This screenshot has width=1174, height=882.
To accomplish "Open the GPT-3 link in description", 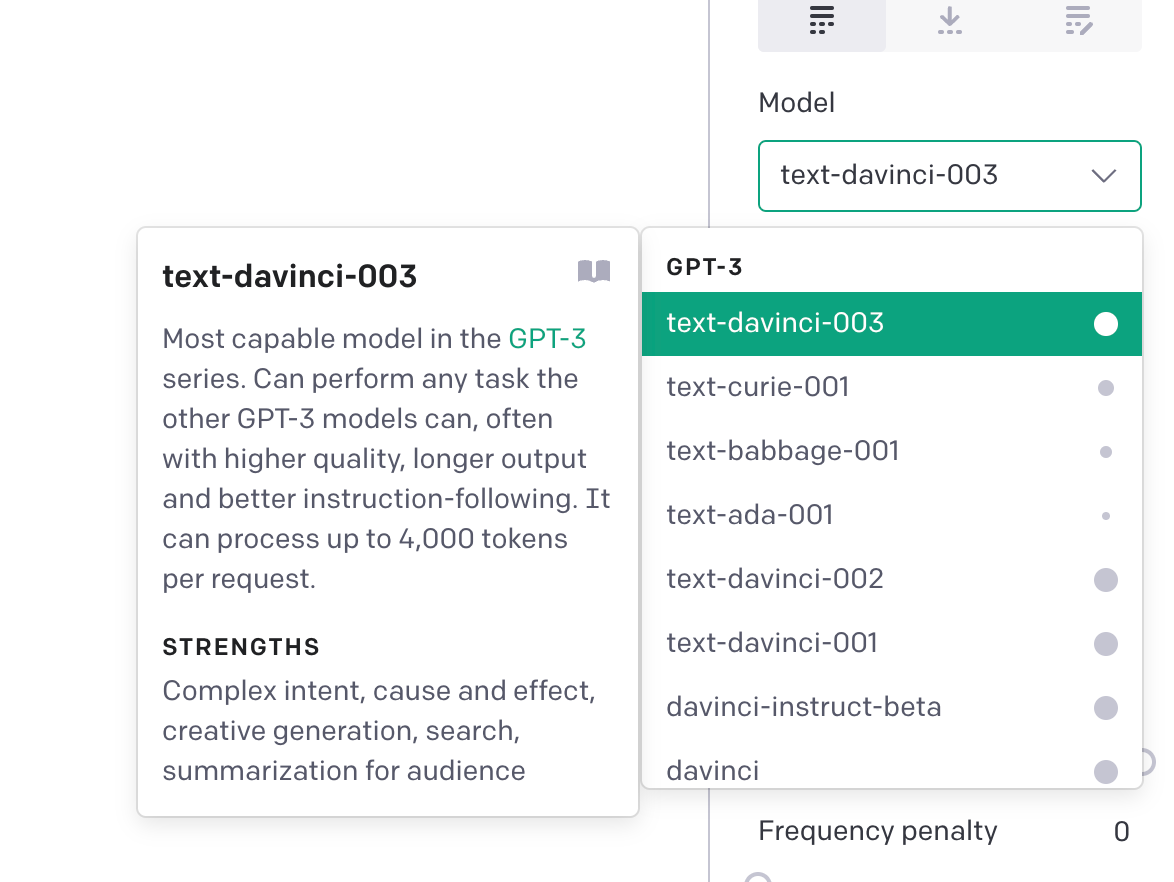I will pos(547,338).
